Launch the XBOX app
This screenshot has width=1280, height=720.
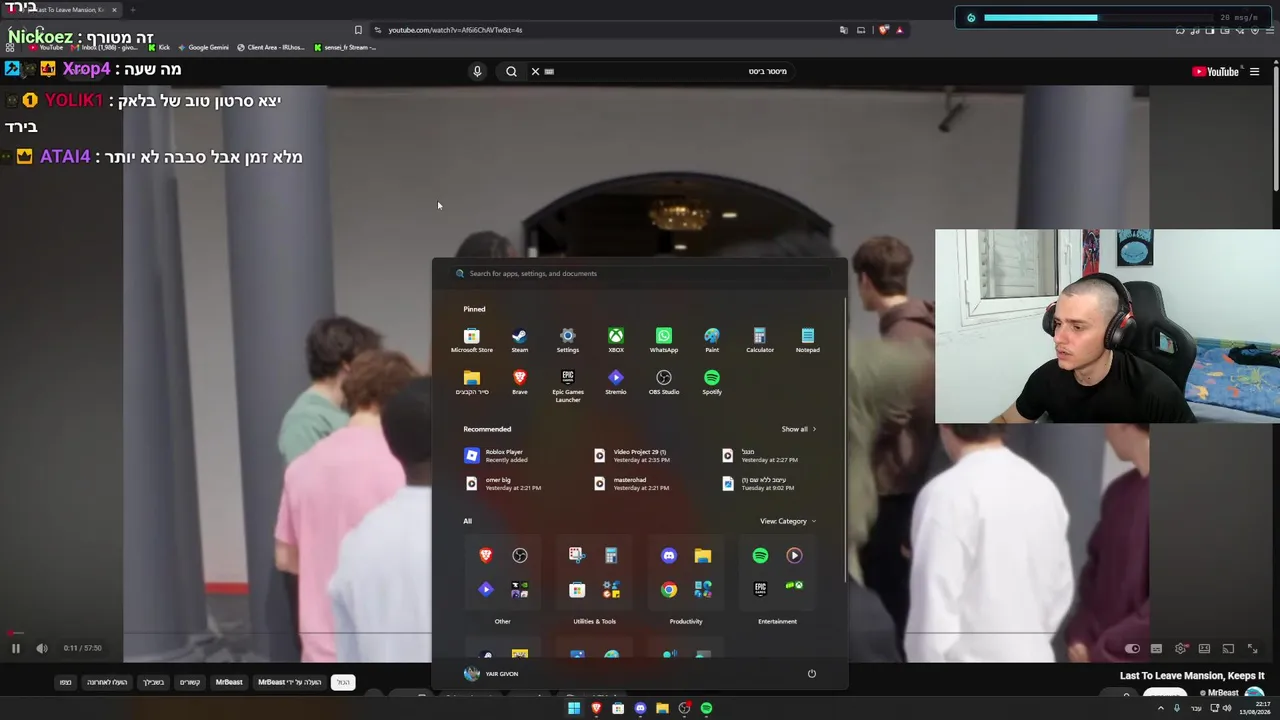616,340
